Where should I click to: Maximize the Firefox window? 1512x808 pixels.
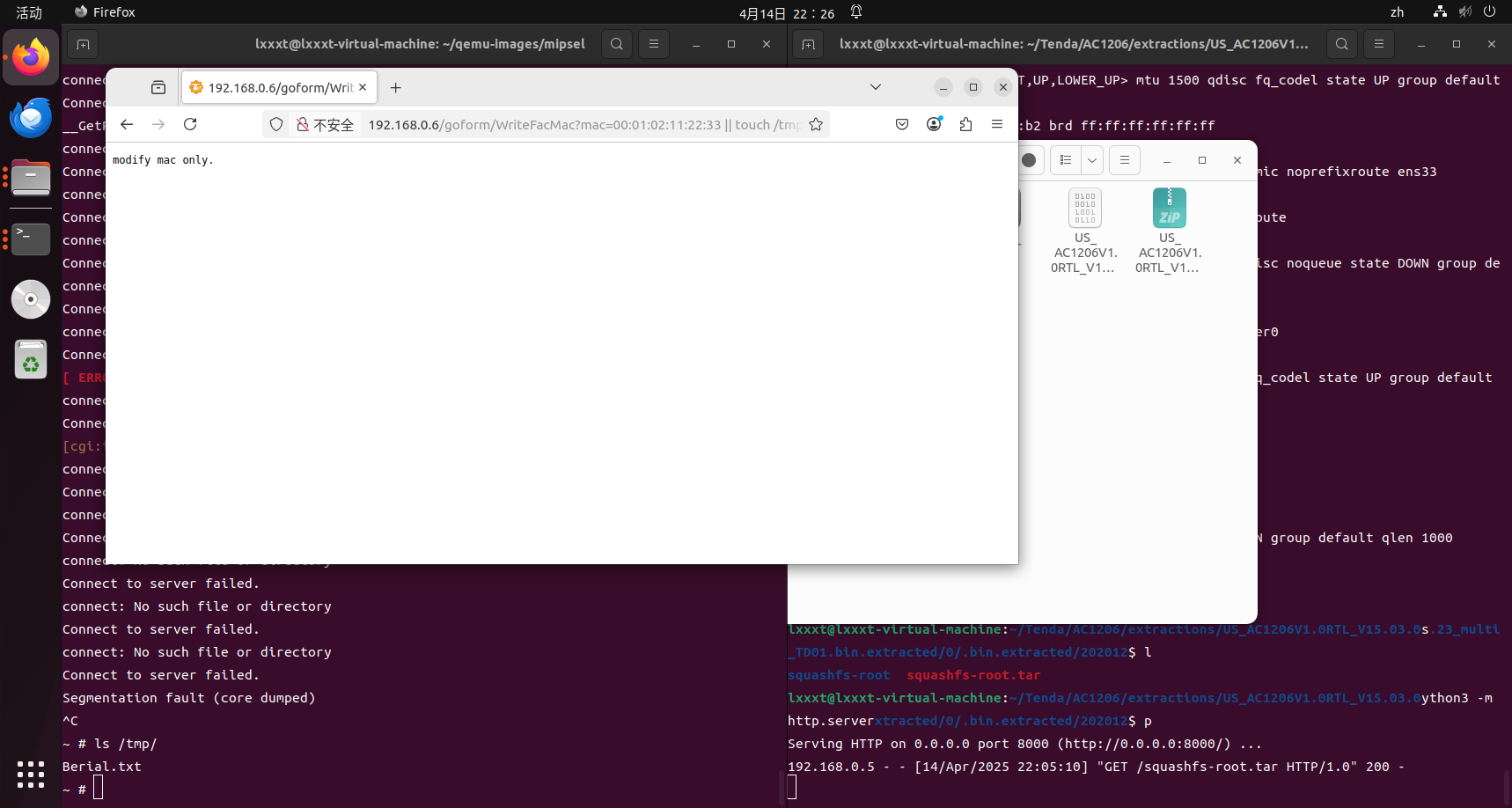coord(973,87)
